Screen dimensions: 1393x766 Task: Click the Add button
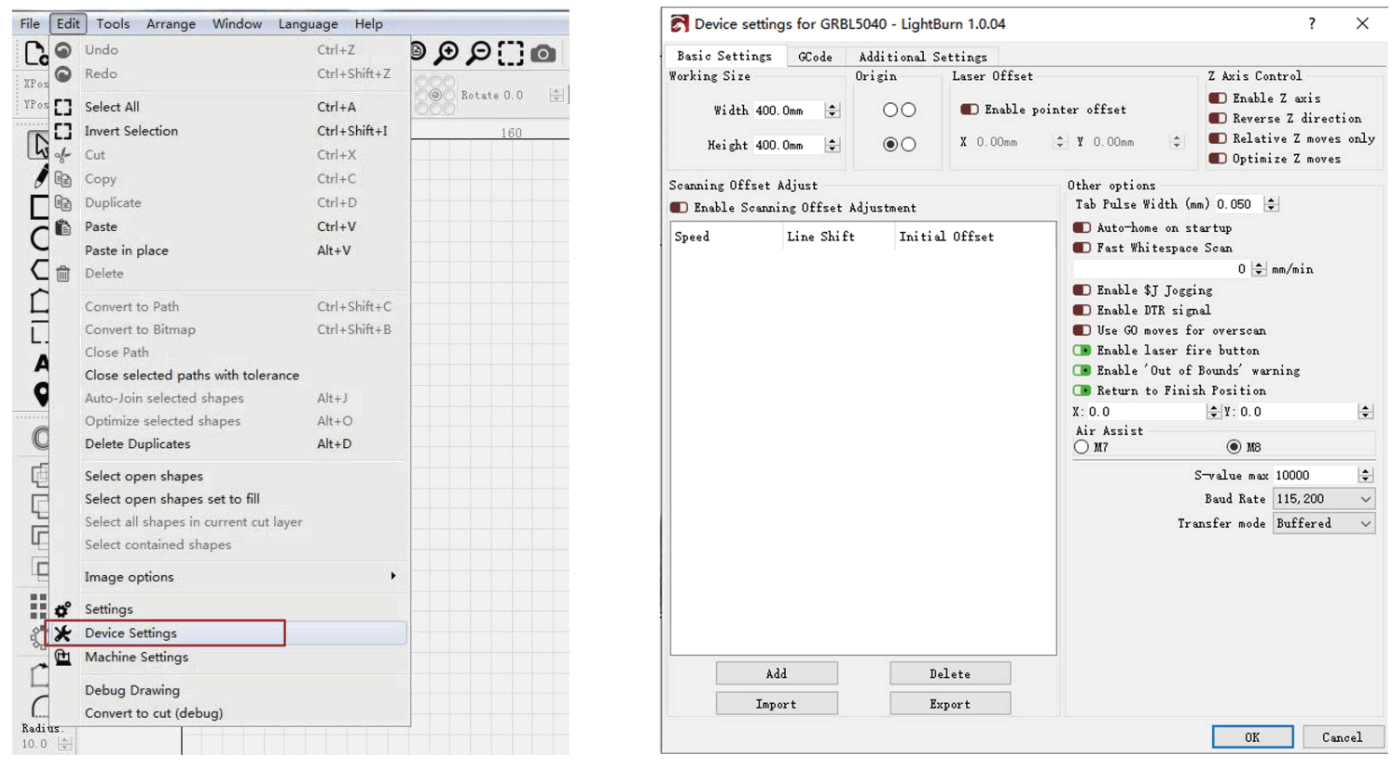click(777, 674)
